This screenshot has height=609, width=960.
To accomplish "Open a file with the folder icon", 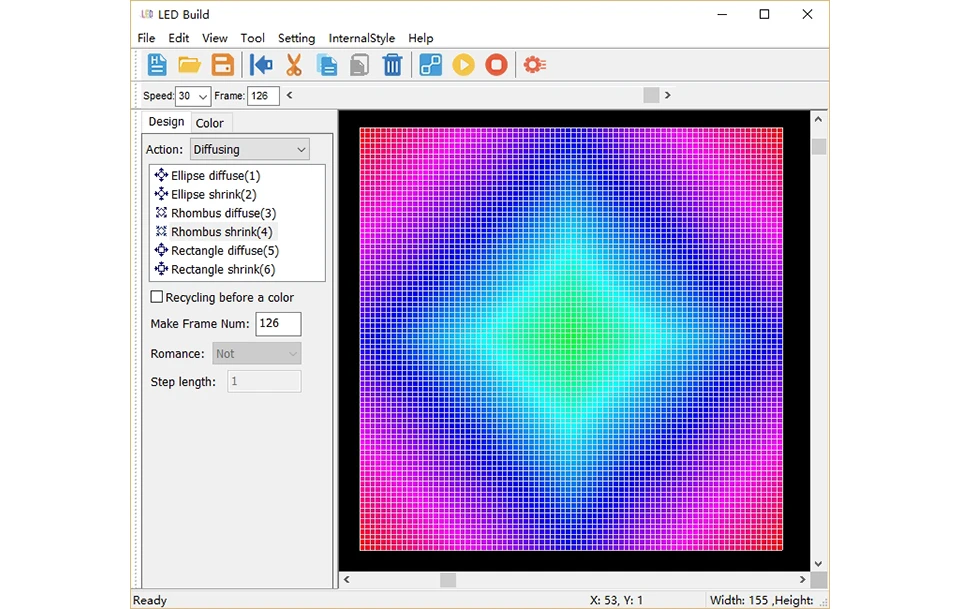I will (x=189, y=65).
